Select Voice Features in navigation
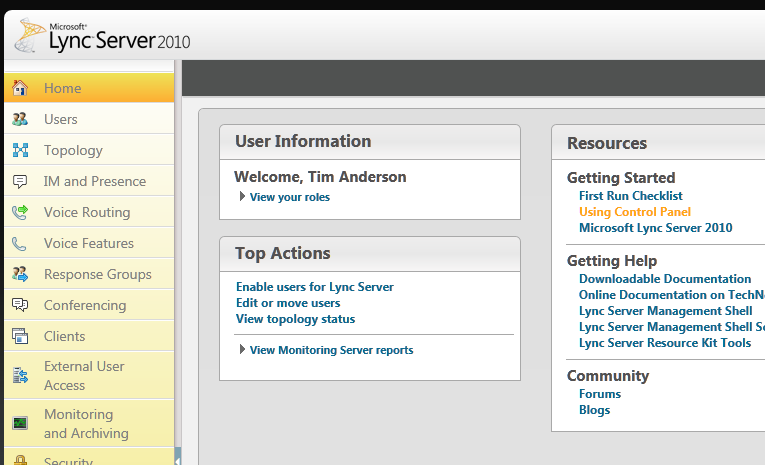This screenshot has width=765, height=465. [89, 243]
